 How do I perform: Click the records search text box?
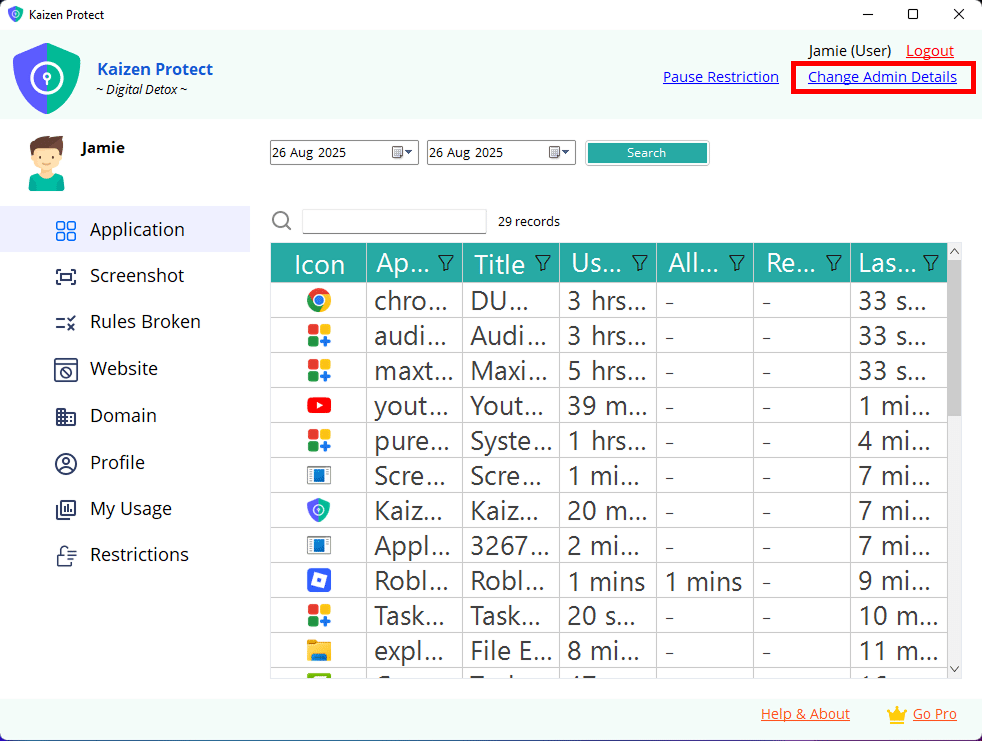[395, 221]
